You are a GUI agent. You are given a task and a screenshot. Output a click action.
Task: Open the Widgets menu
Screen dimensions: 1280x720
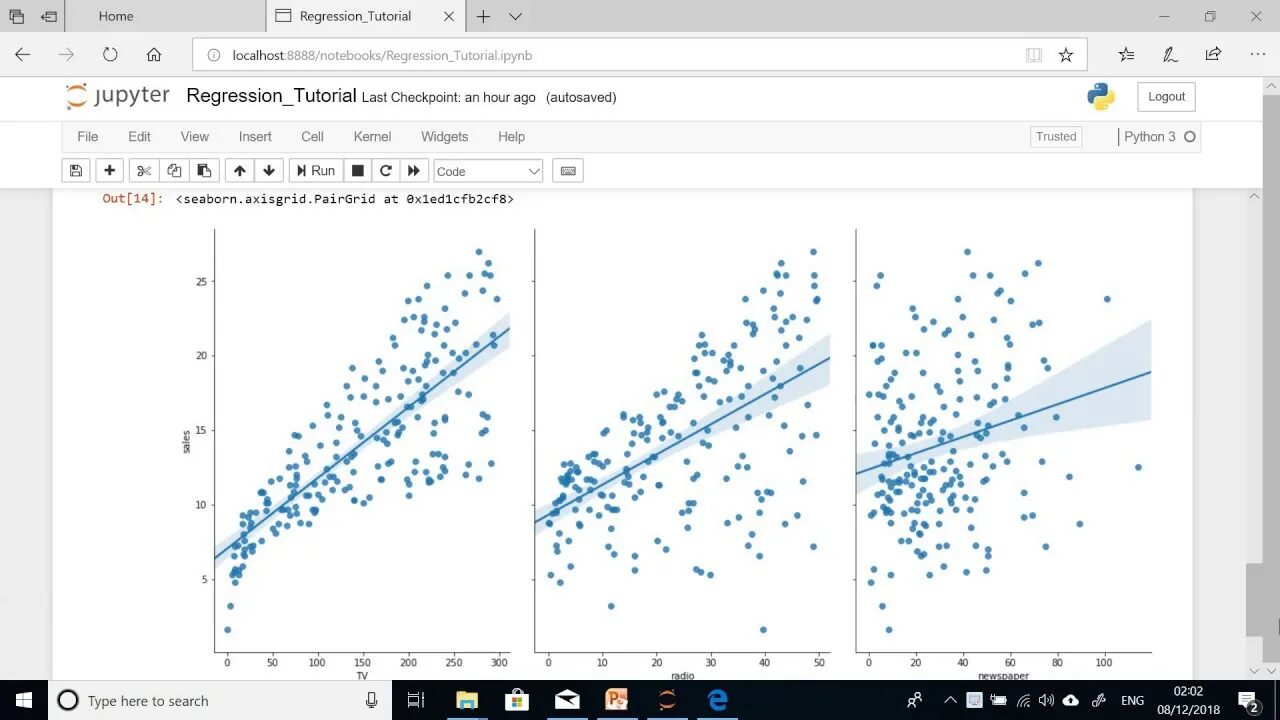coord(444,136)
